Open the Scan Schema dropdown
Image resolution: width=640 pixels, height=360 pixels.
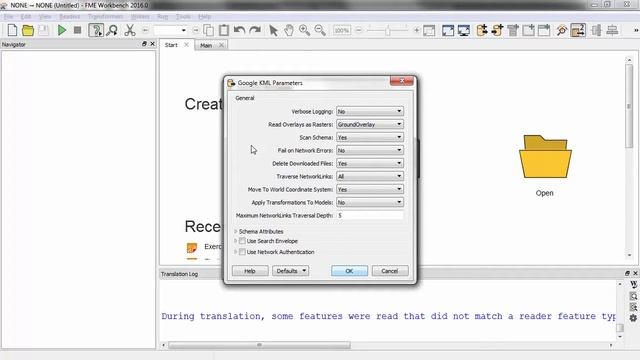point(370,137)
